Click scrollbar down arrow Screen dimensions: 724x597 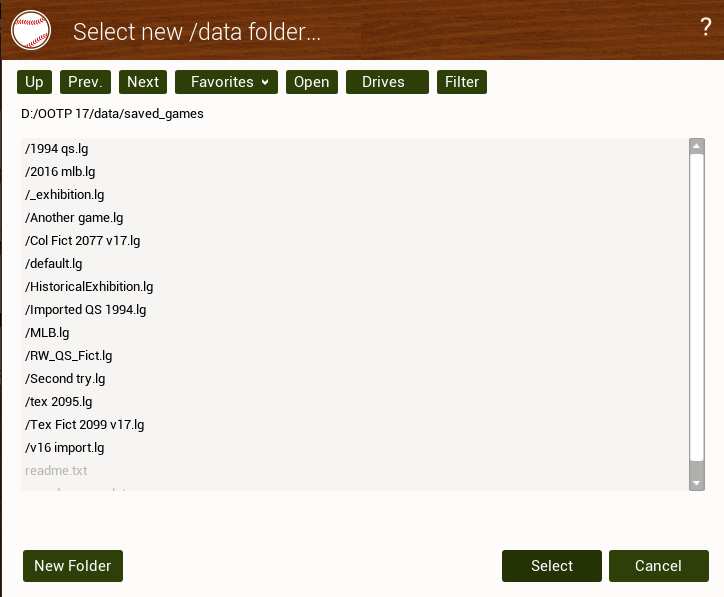pos(697,483)
